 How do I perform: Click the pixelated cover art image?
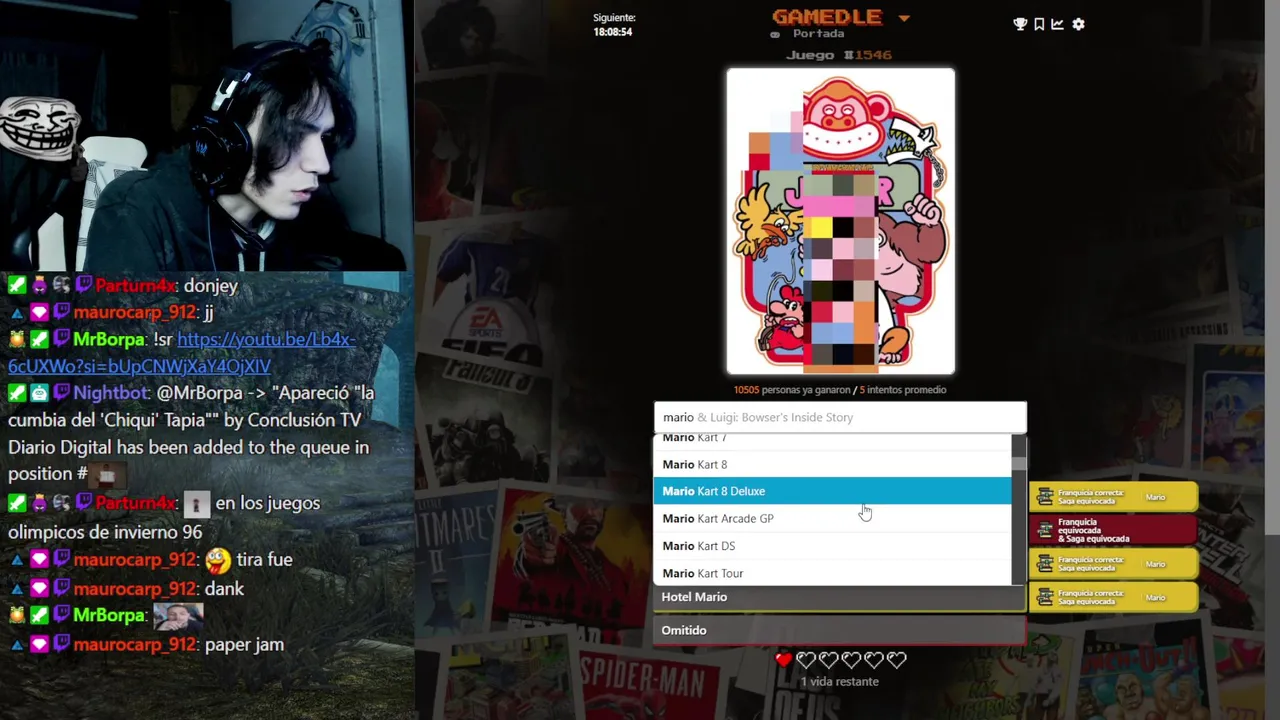point(841,221)
